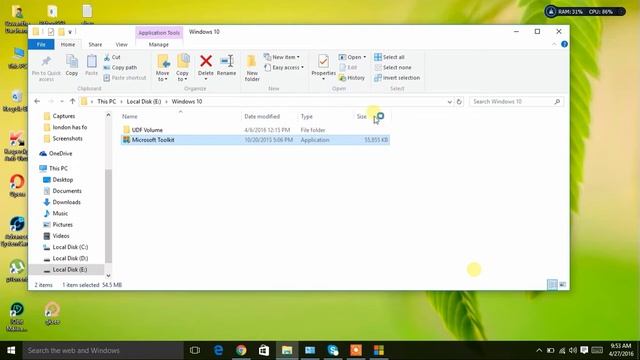
Task: Click the Help question mark icon
Action: tap(564, 44)
